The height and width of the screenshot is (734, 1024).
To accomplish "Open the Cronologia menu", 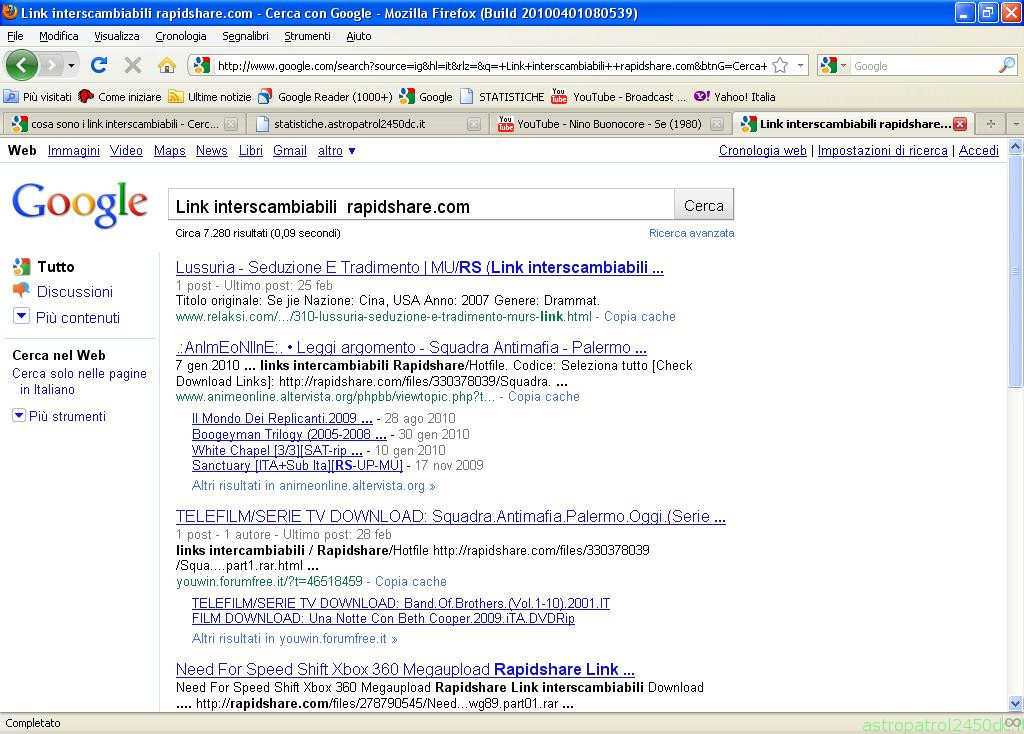I will click(x=181, y=36).
